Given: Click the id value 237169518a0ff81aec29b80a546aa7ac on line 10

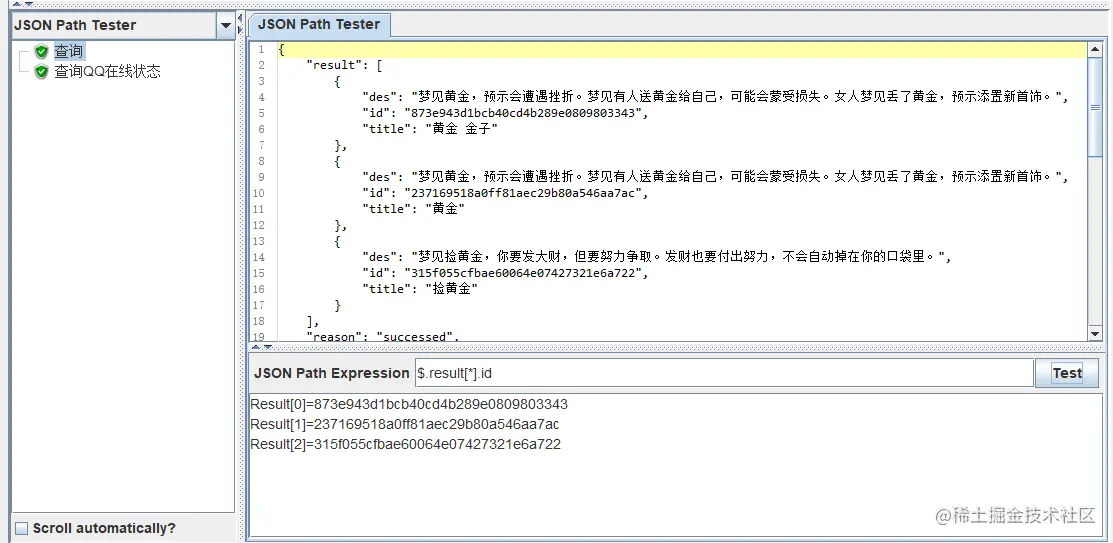Looking at the screenshot, I should [522, 192].
